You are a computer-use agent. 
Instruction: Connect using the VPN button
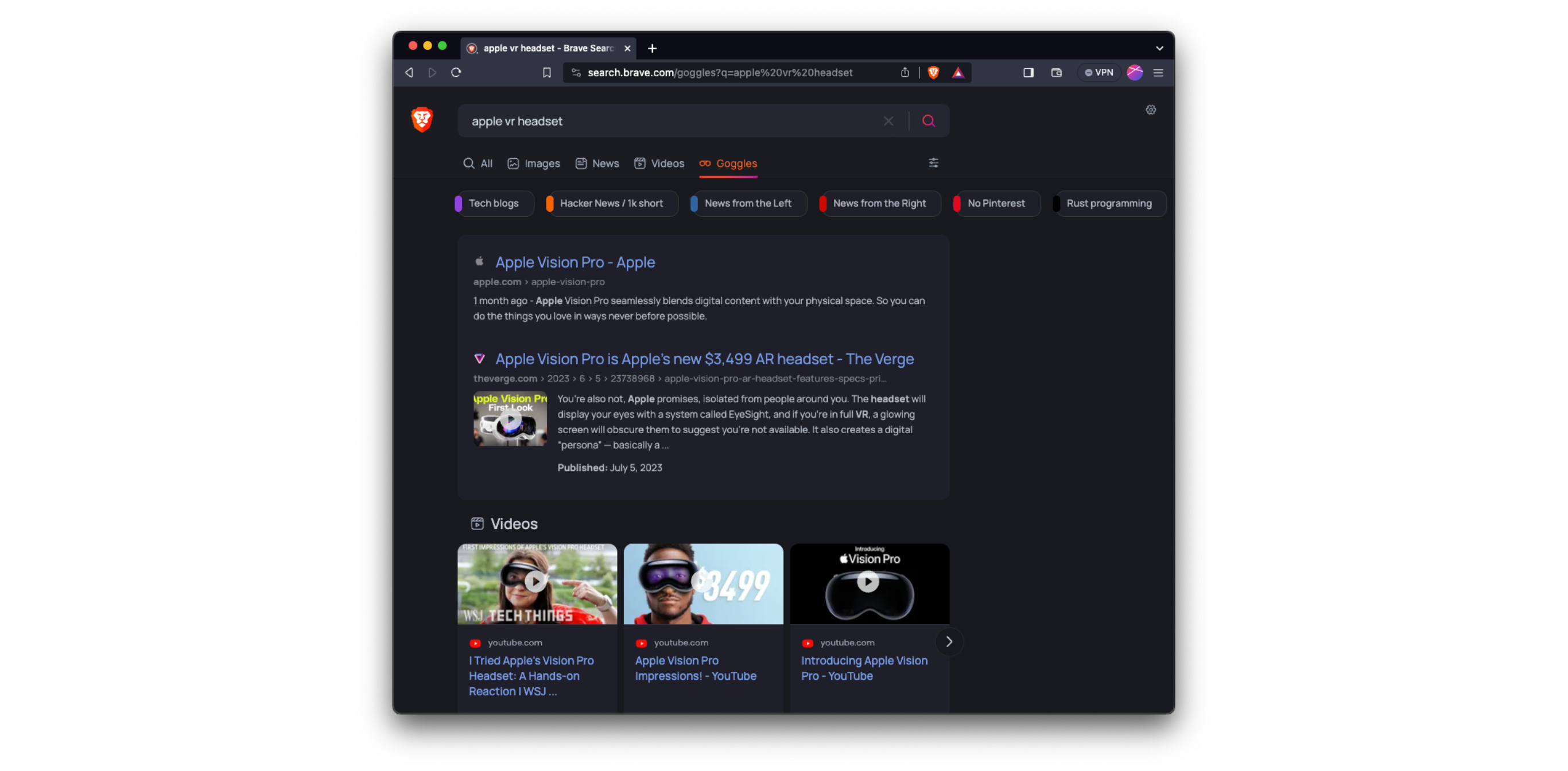[x=1099, y=72]
